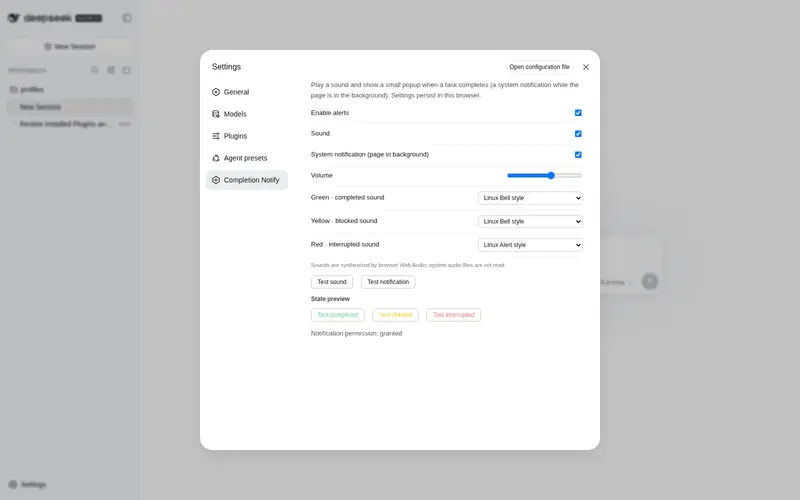Click the General settings hexagon icon
The width and height of the screenshot is (800, 500).
coord(216,92)
